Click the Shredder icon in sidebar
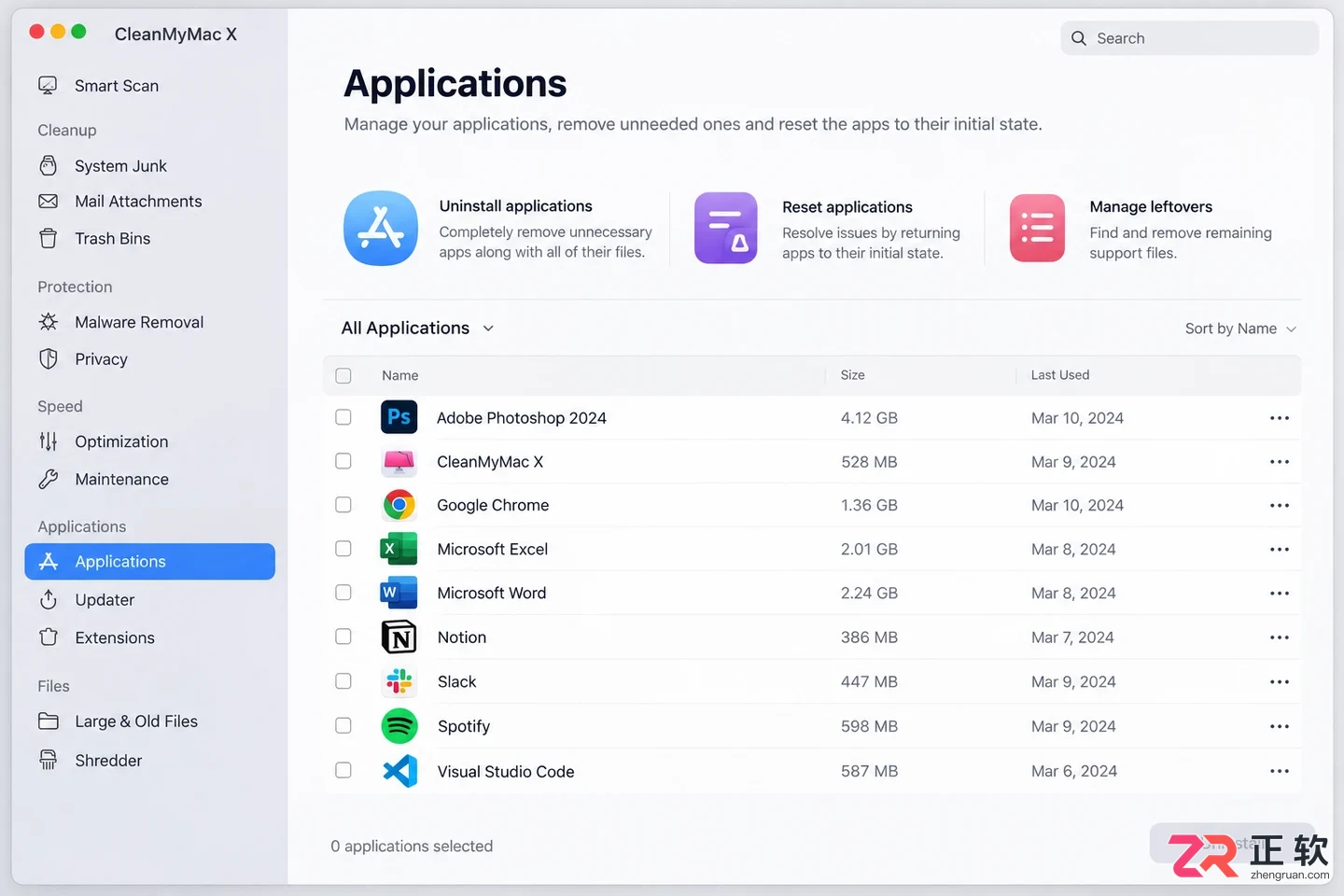1344x896 pixels. (x=48, y=760)
